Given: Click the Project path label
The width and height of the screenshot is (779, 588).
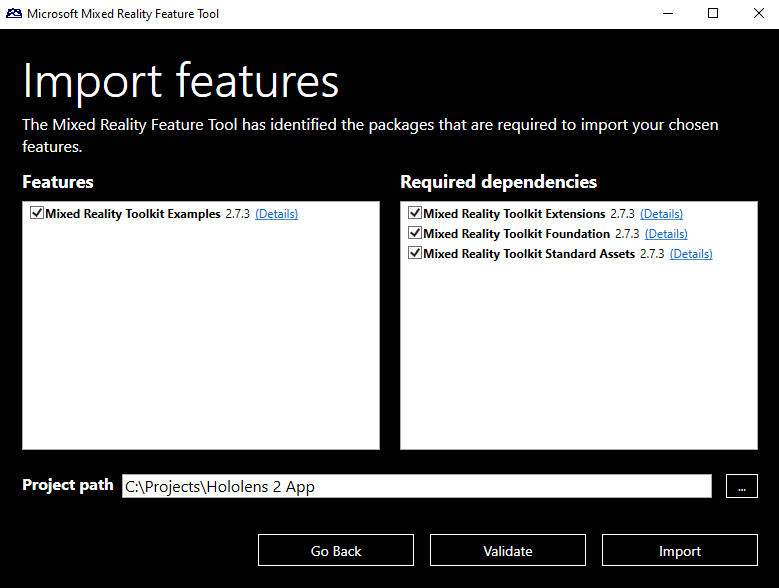Looking at the screenshot, I should click(68, 485).
